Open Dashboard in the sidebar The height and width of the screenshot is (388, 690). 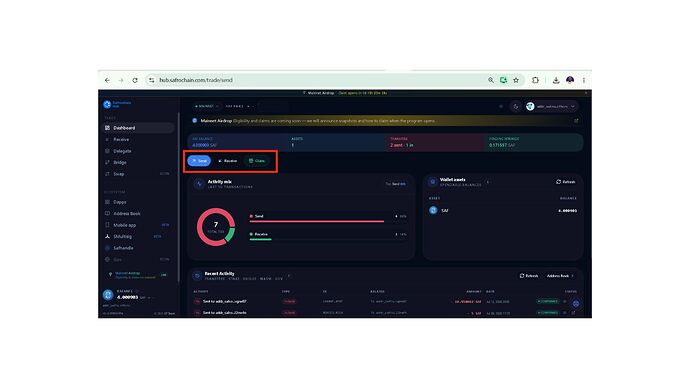138,128
